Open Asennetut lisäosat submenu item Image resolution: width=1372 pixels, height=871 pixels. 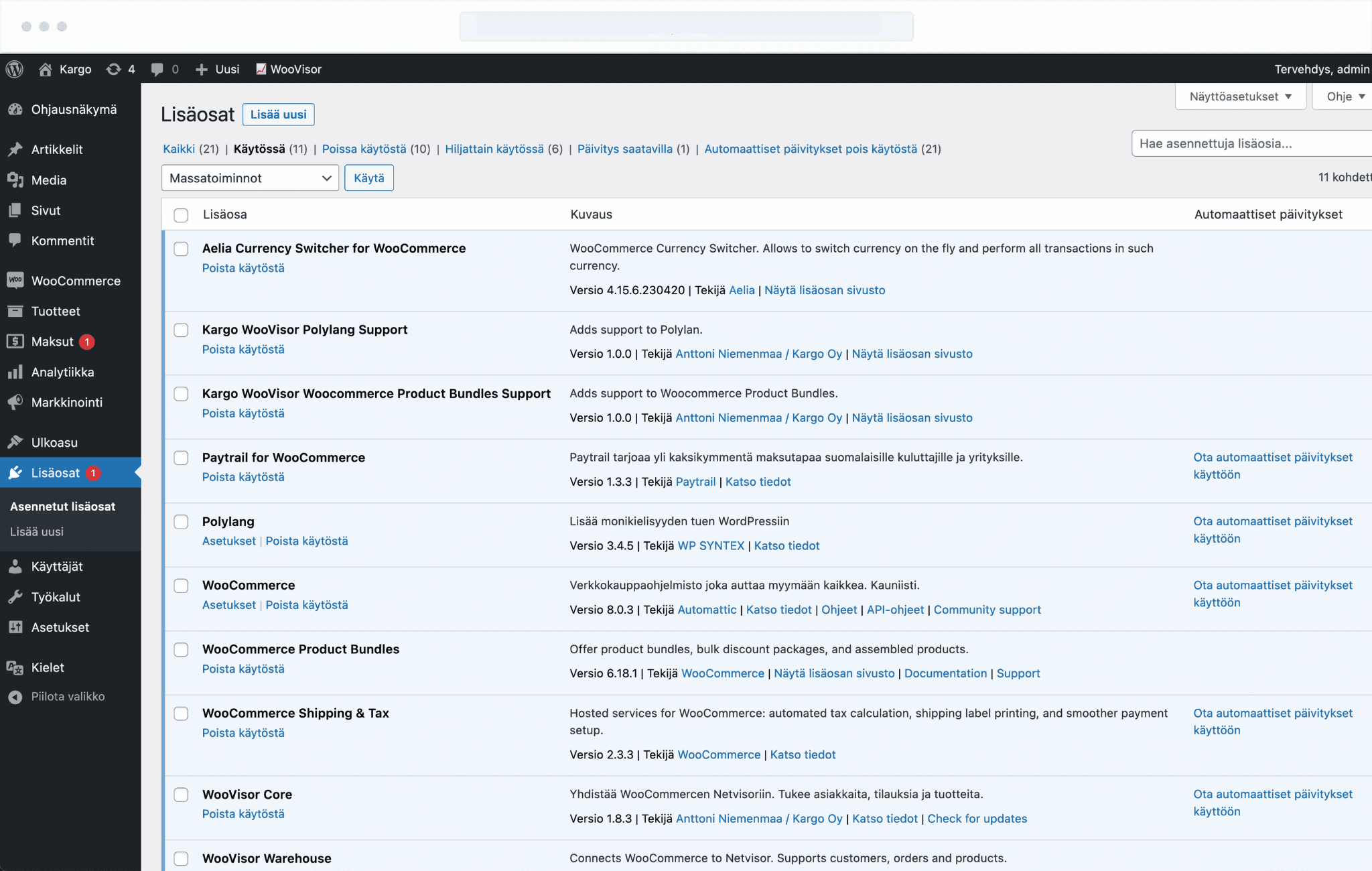pos(63,507)
